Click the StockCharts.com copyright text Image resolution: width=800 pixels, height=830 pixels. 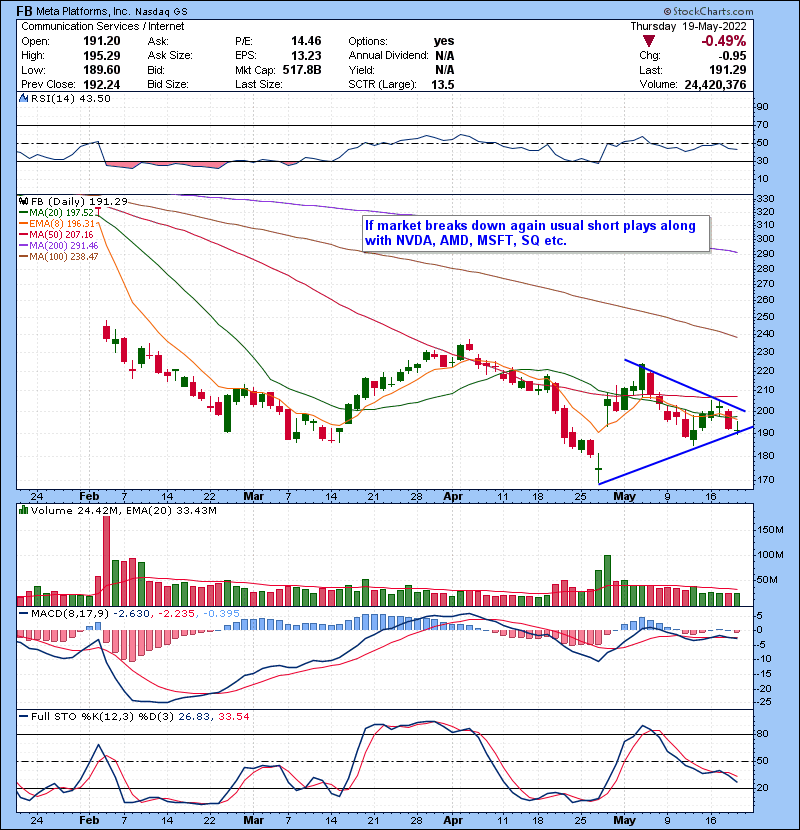(x=708, y=11)
